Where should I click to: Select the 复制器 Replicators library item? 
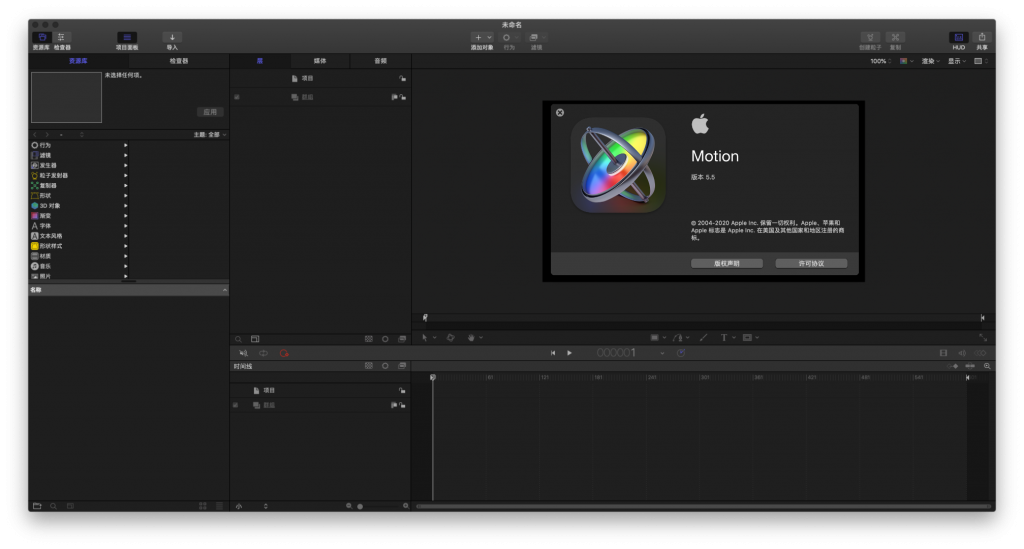point(78,186)
